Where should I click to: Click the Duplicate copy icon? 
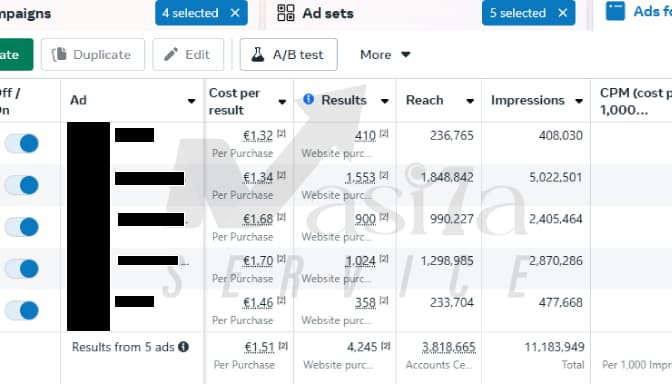[59, 54]
